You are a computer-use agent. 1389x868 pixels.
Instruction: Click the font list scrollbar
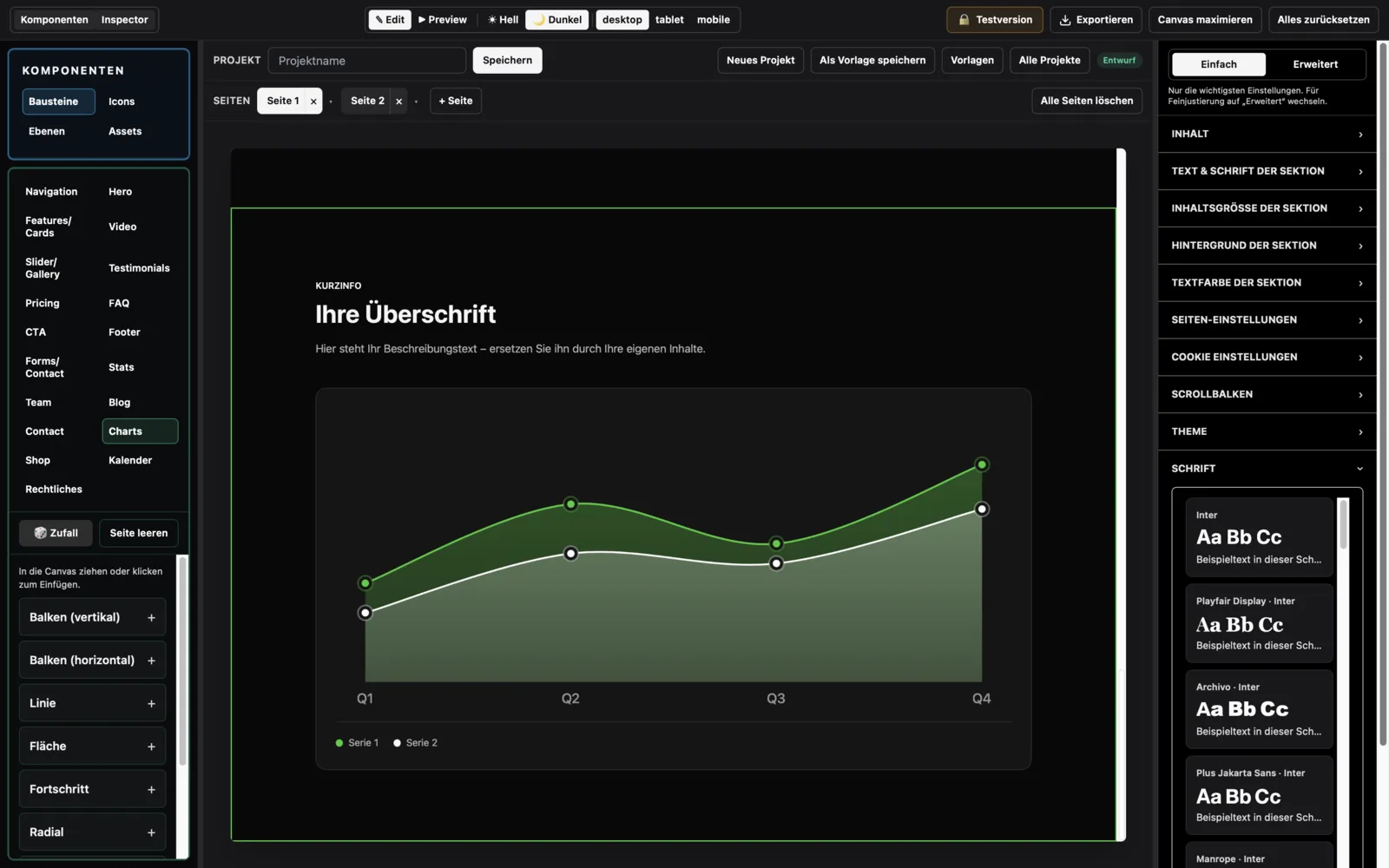click(1343, 524)
